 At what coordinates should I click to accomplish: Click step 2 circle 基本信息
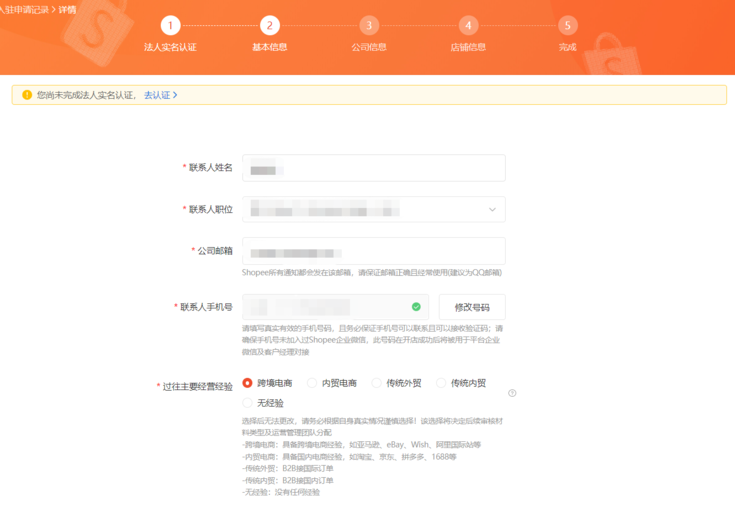270,25
